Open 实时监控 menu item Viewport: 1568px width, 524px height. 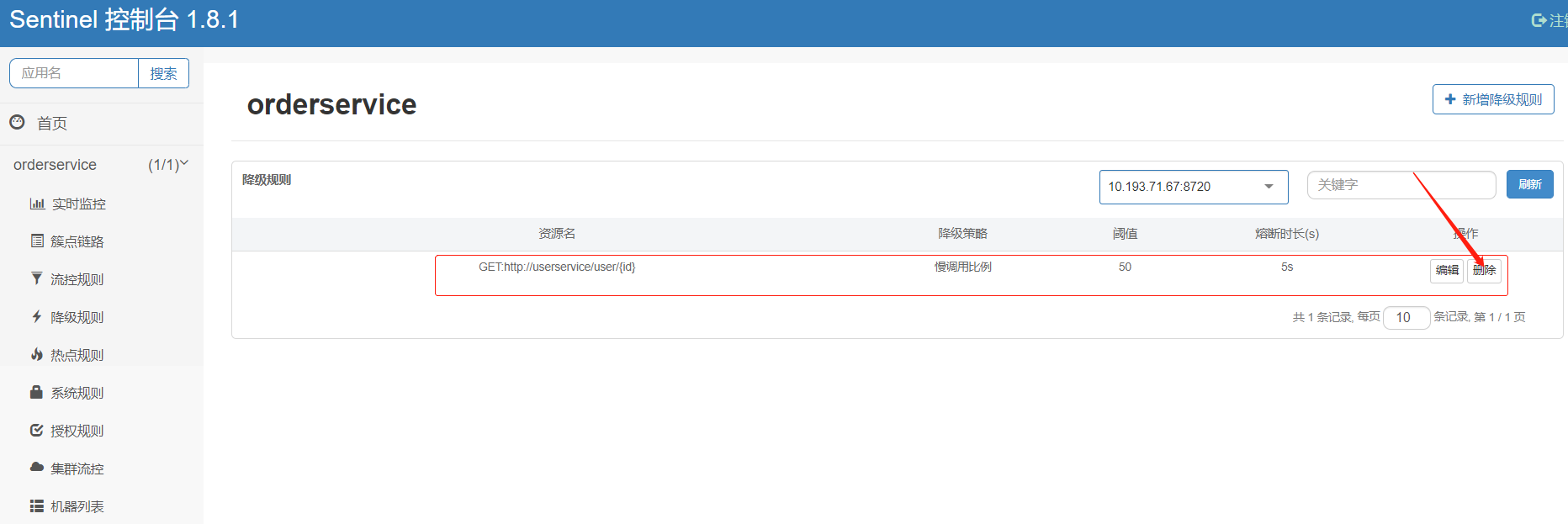[x=79, y=204]
